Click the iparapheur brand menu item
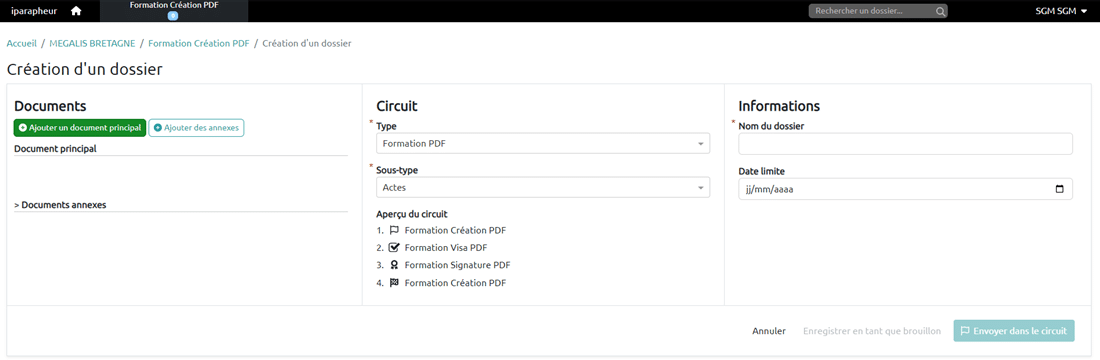 pyautogui.click(x=34, y=11)
